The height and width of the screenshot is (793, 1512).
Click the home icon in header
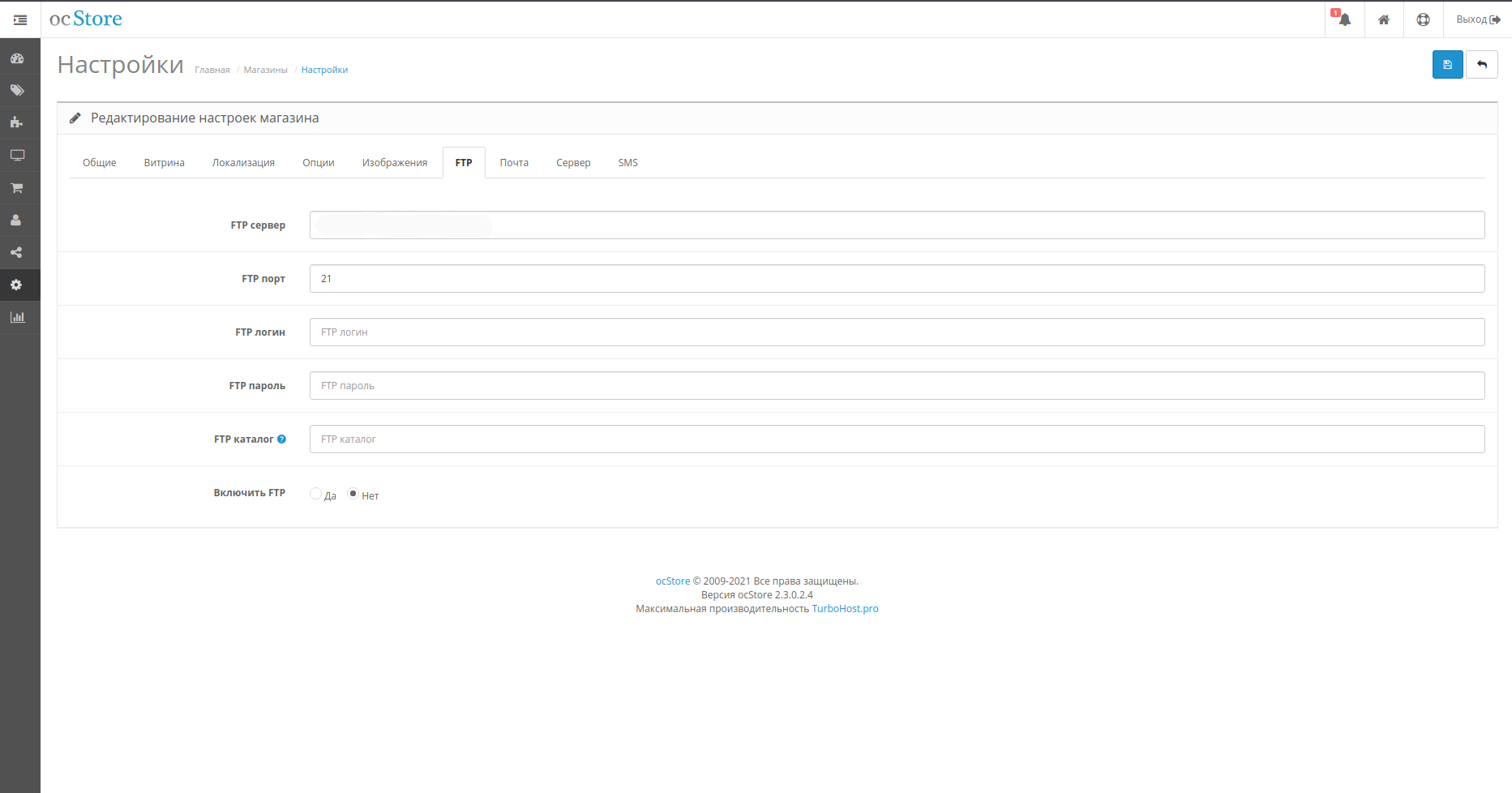tap(1383, 19)
